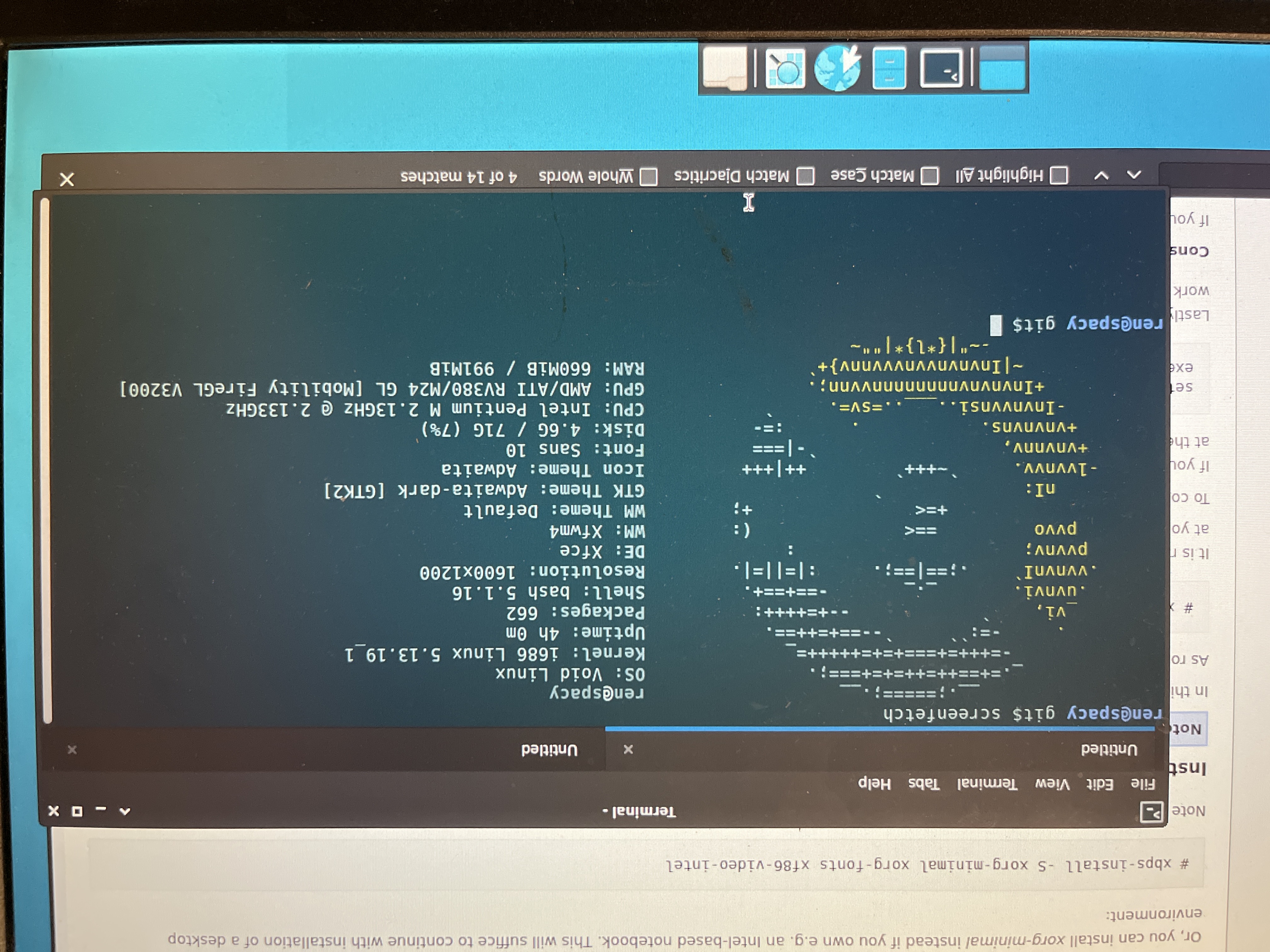
Task: Click the 'CPU: Intel Pentium M' line
Action: [435, 409]
